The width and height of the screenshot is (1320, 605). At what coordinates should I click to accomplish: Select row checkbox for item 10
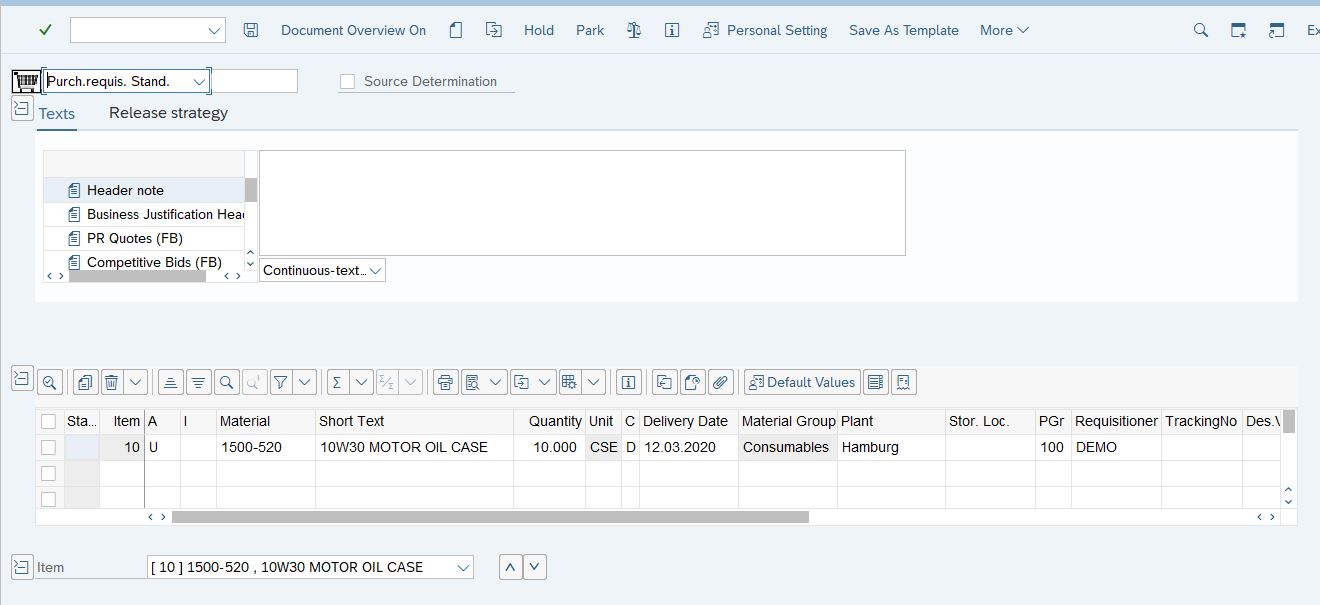(48, 447)
